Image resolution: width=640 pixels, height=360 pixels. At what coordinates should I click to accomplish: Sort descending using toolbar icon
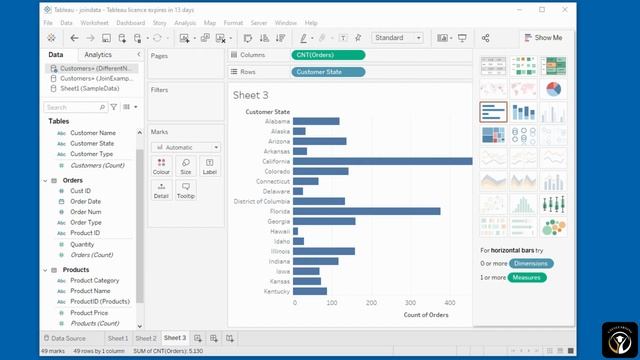click(x=280, y=38)
